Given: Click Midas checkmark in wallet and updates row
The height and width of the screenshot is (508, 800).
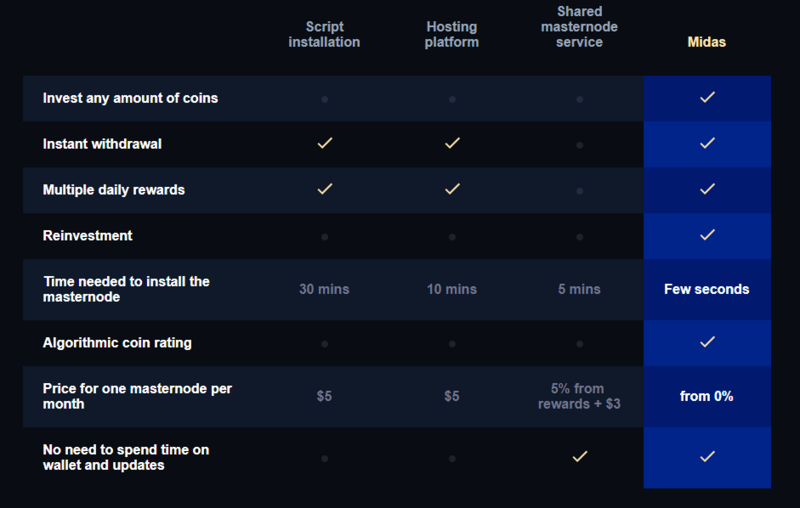Looking at the screenshot, I should point(707,456).
